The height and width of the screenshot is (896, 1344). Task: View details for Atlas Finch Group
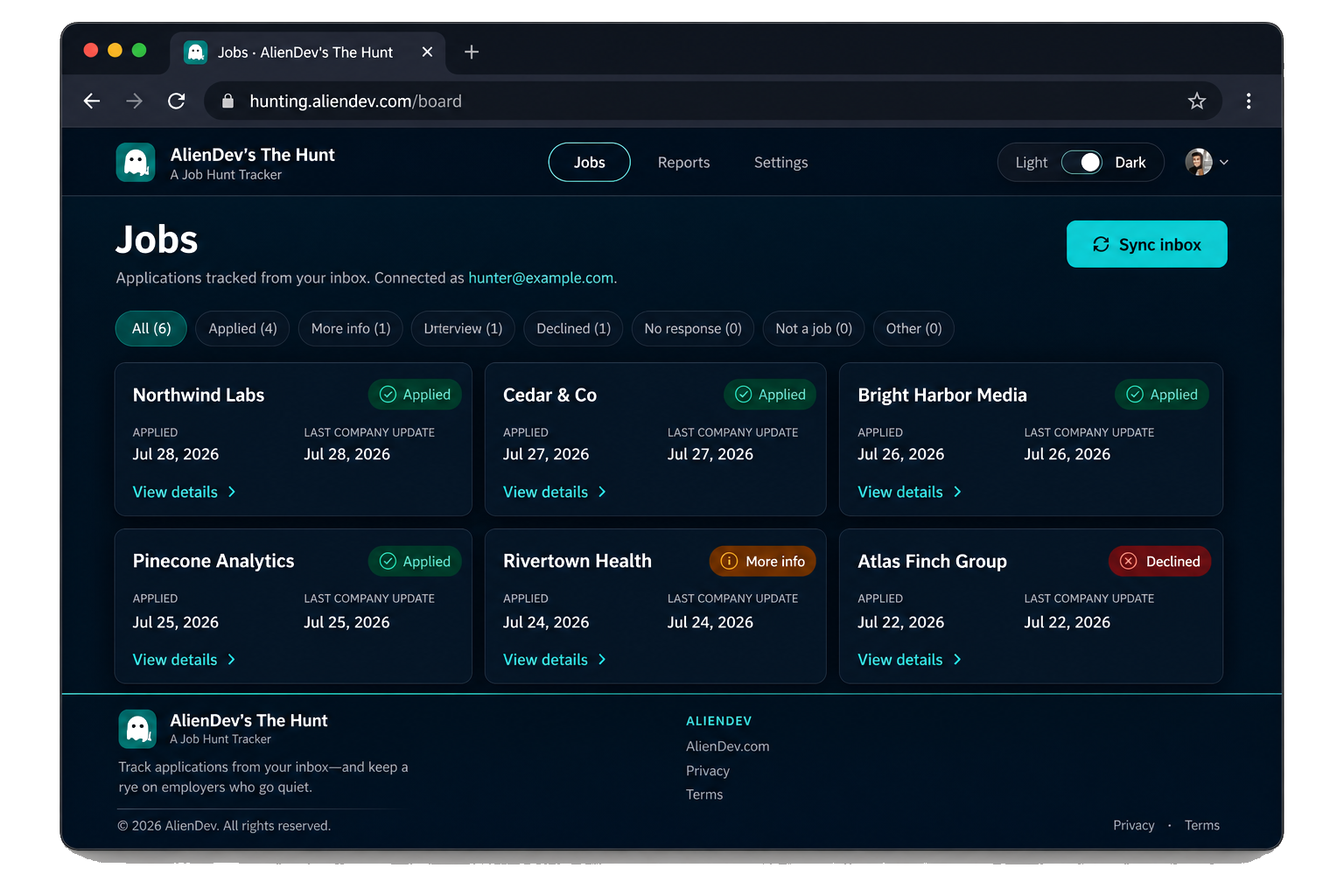(x=910, y=660)
